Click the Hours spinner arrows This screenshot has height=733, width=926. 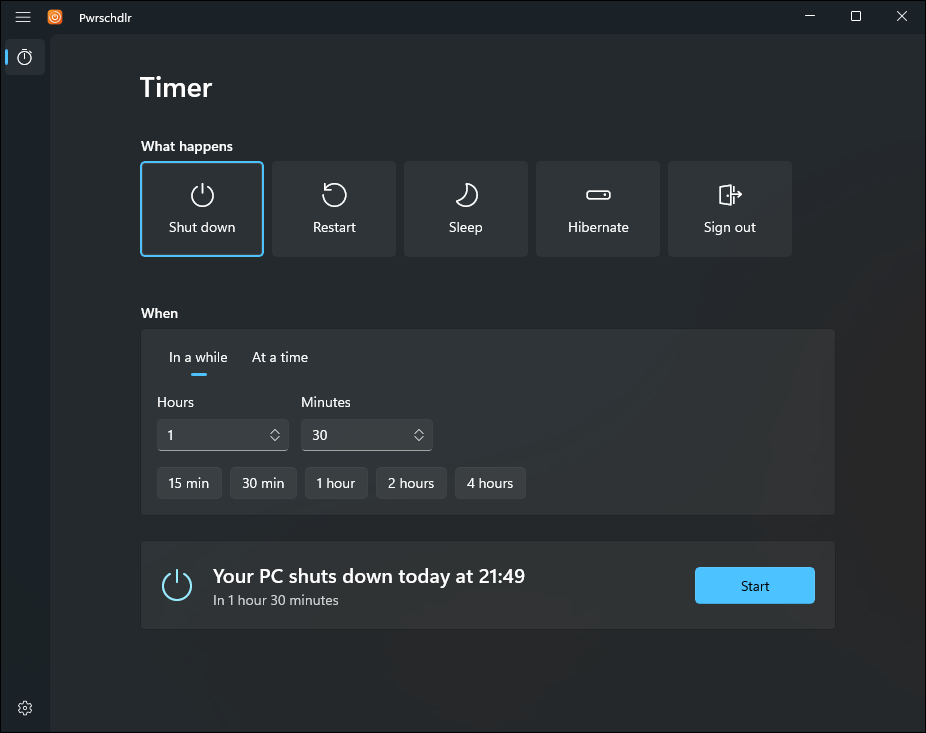point(275,435)
